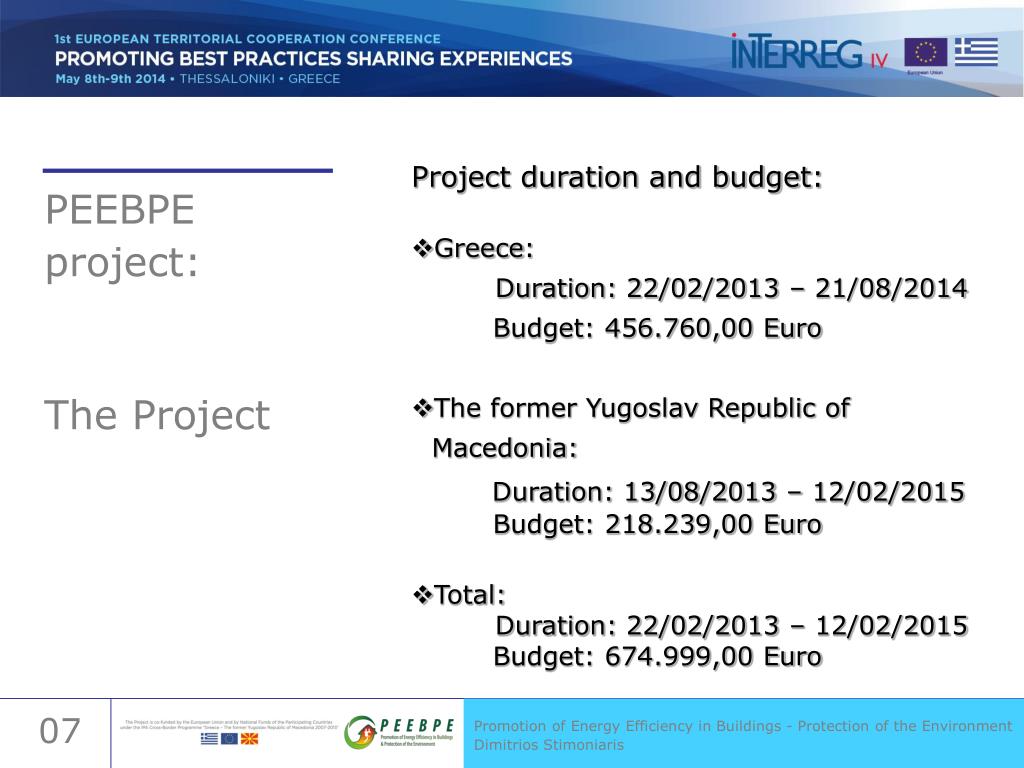Click the small Greek flag in footer
Viewport: 1024px width, 768px height.
click(210, 739)
